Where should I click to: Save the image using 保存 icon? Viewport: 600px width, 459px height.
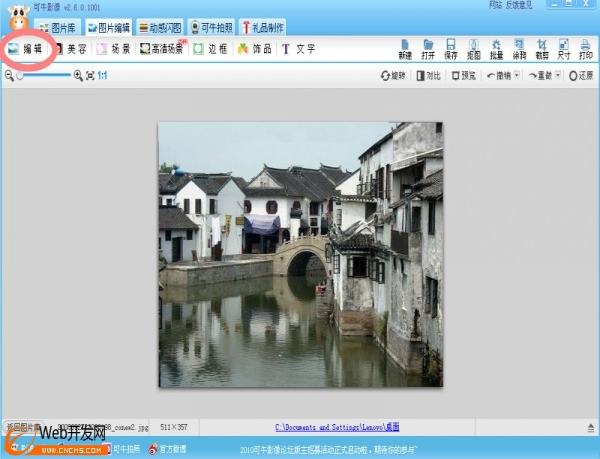[x=451, y=48]
